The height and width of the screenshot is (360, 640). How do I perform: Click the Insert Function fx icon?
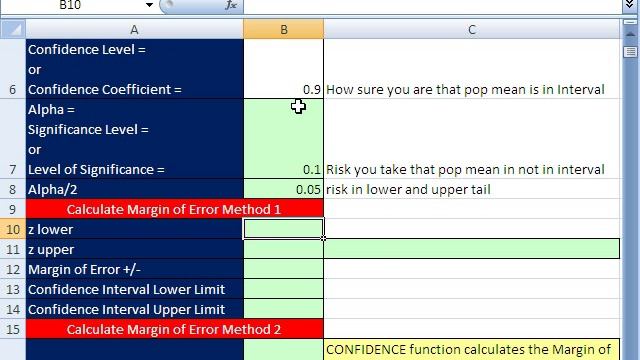tap(231, 5)
